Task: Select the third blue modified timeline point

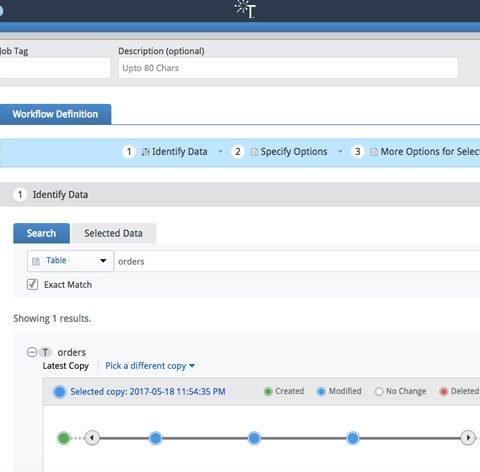Action: click(353, 438)
